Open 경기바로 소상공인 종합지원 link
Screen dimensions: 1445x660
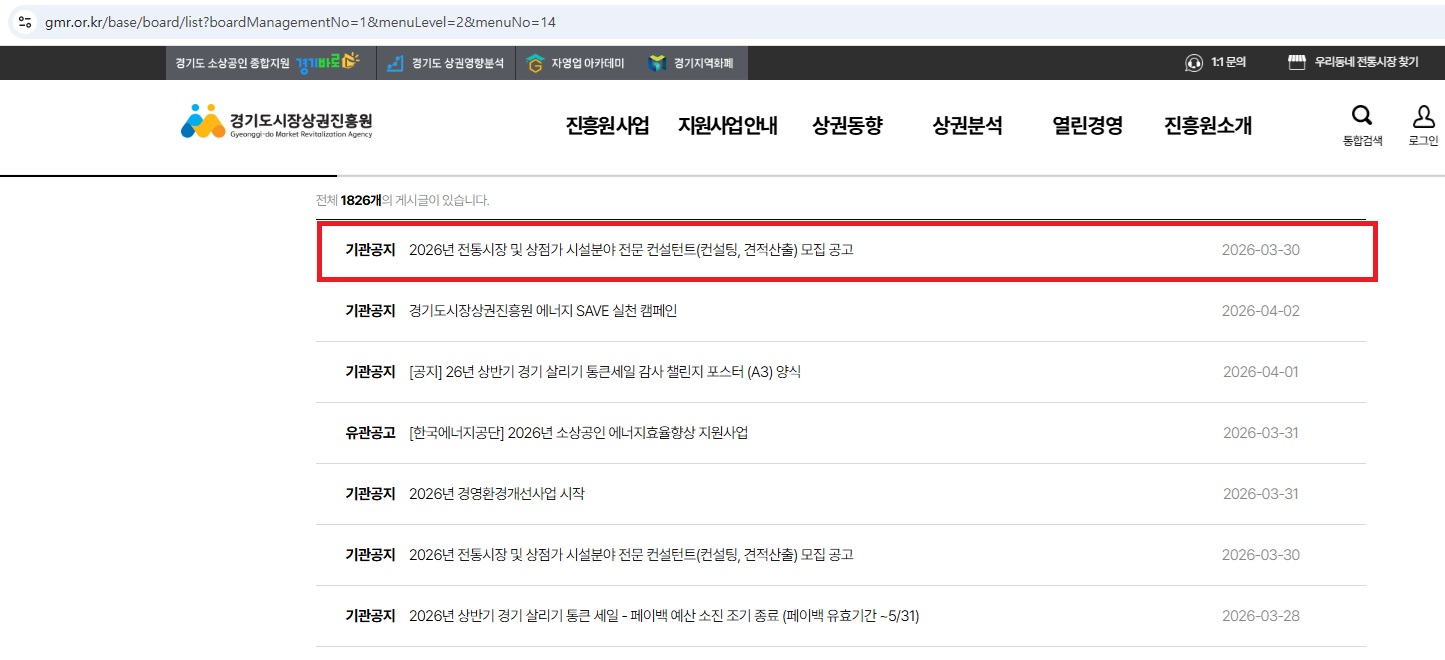[x=267, y=63]
